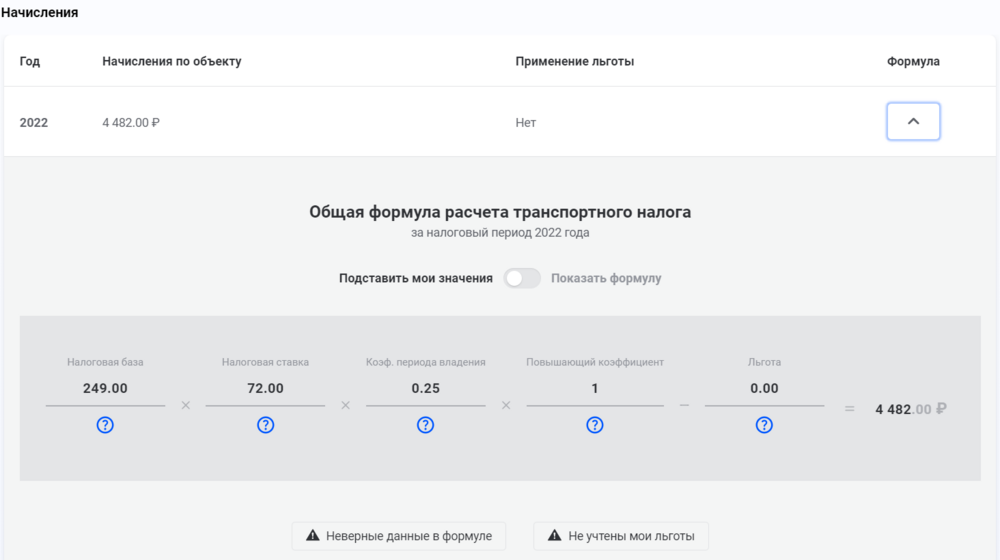This screenshot has height=560, width=1000.
Task: Open help icon under Льгота
Action: pyautogui.click(x=764, y=425)
